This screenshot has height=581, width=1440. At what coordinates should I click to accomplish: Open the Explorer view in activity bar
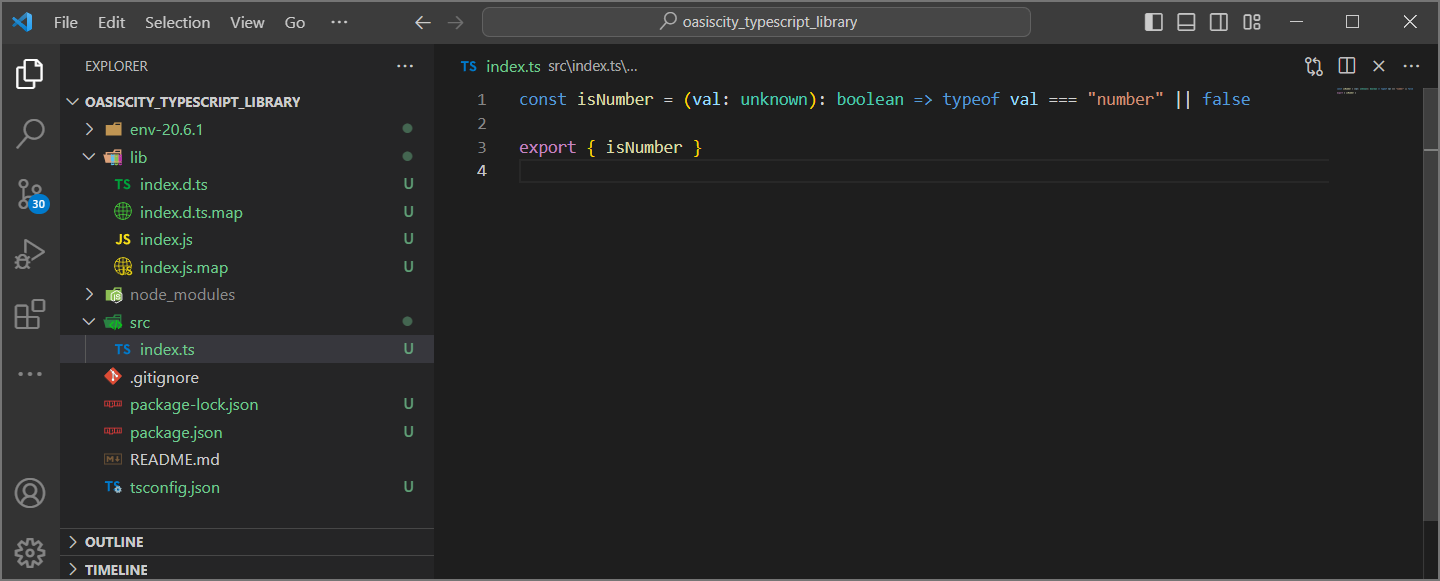pyautogui.click(x=30, y=74)
